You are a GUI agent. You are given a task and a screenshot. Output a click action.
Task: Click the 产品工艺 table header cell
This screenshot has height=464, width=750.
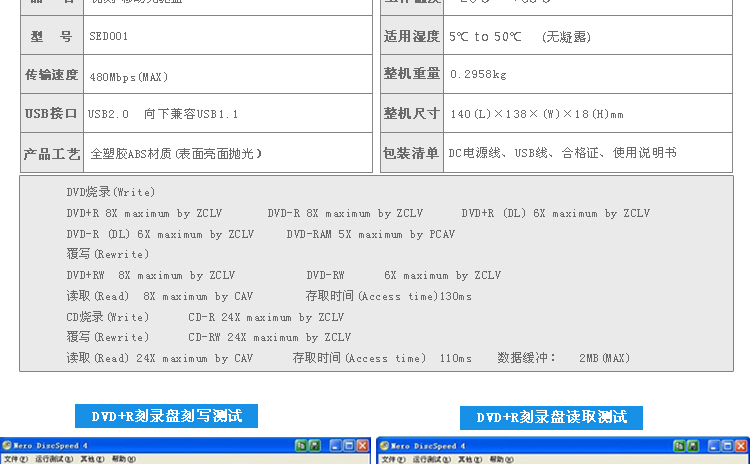click(x=52, y=154)
